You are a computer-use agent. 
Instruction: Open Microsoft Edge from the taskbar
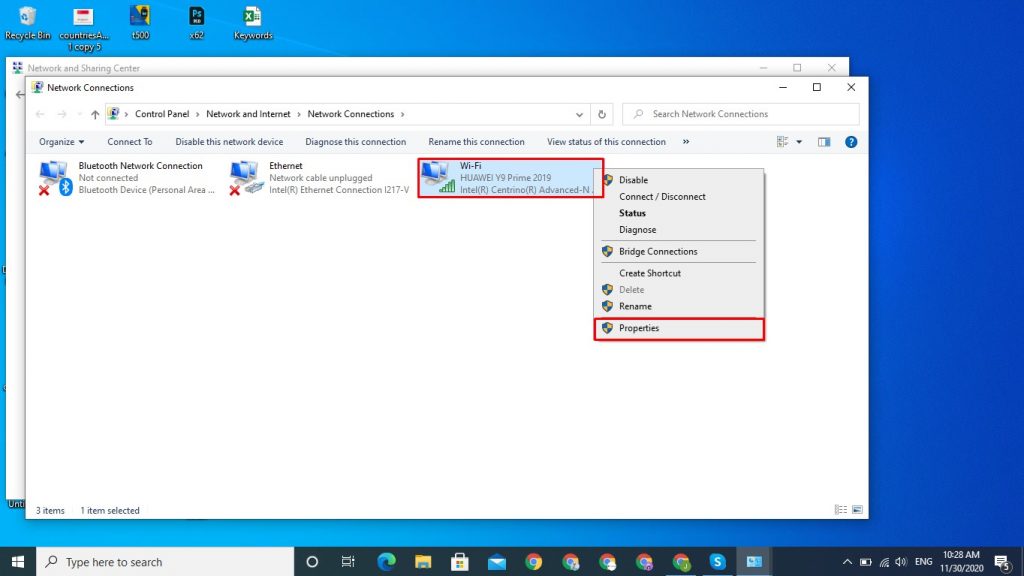(x=387, y=561)
